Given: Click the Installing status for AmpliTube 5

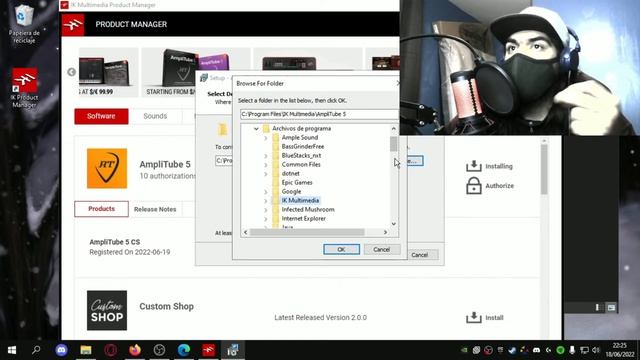Looking at the screenshot, I should (489, 166).
